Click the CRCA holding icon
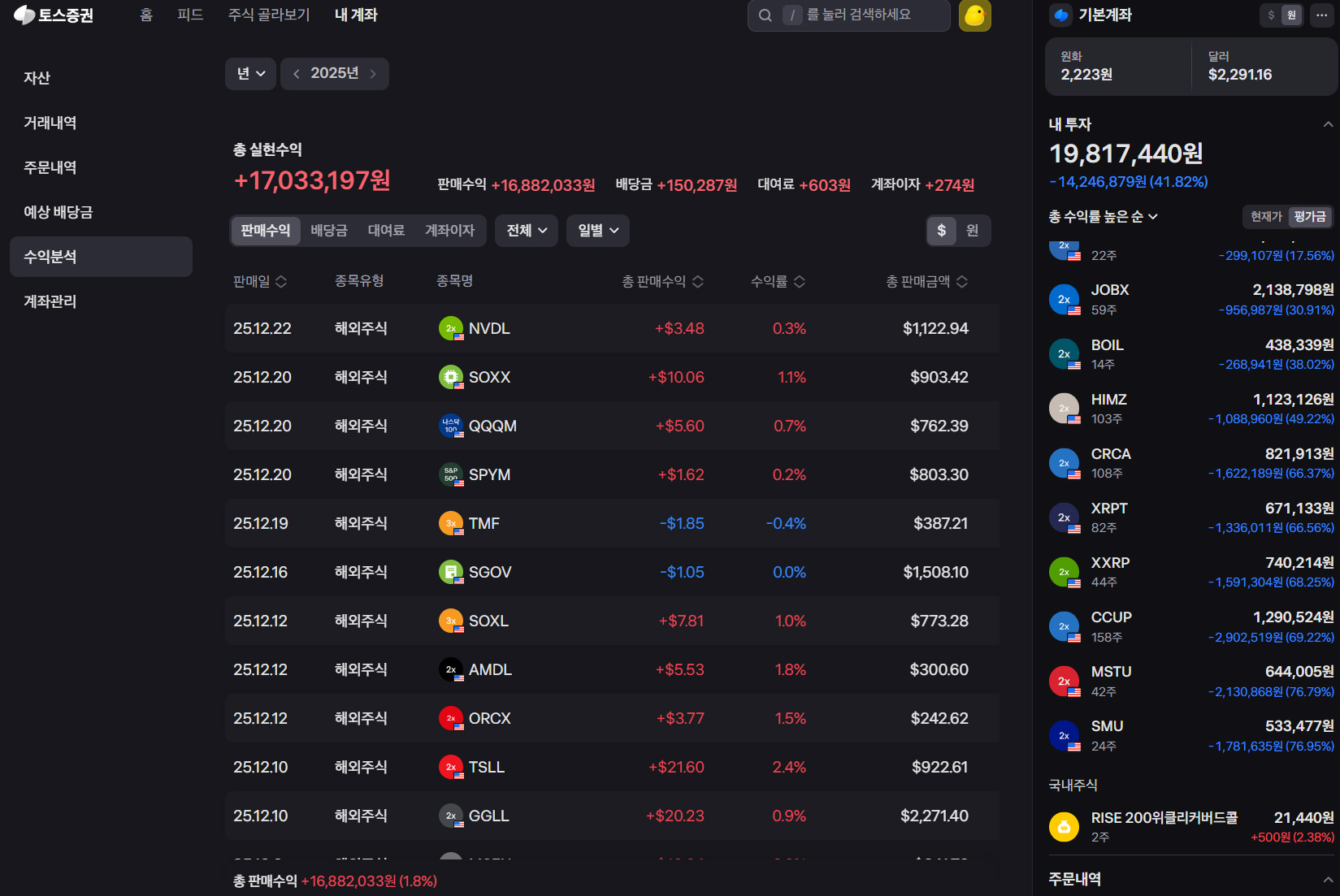The image size is (1340, 896). [x=1065, y=463]
